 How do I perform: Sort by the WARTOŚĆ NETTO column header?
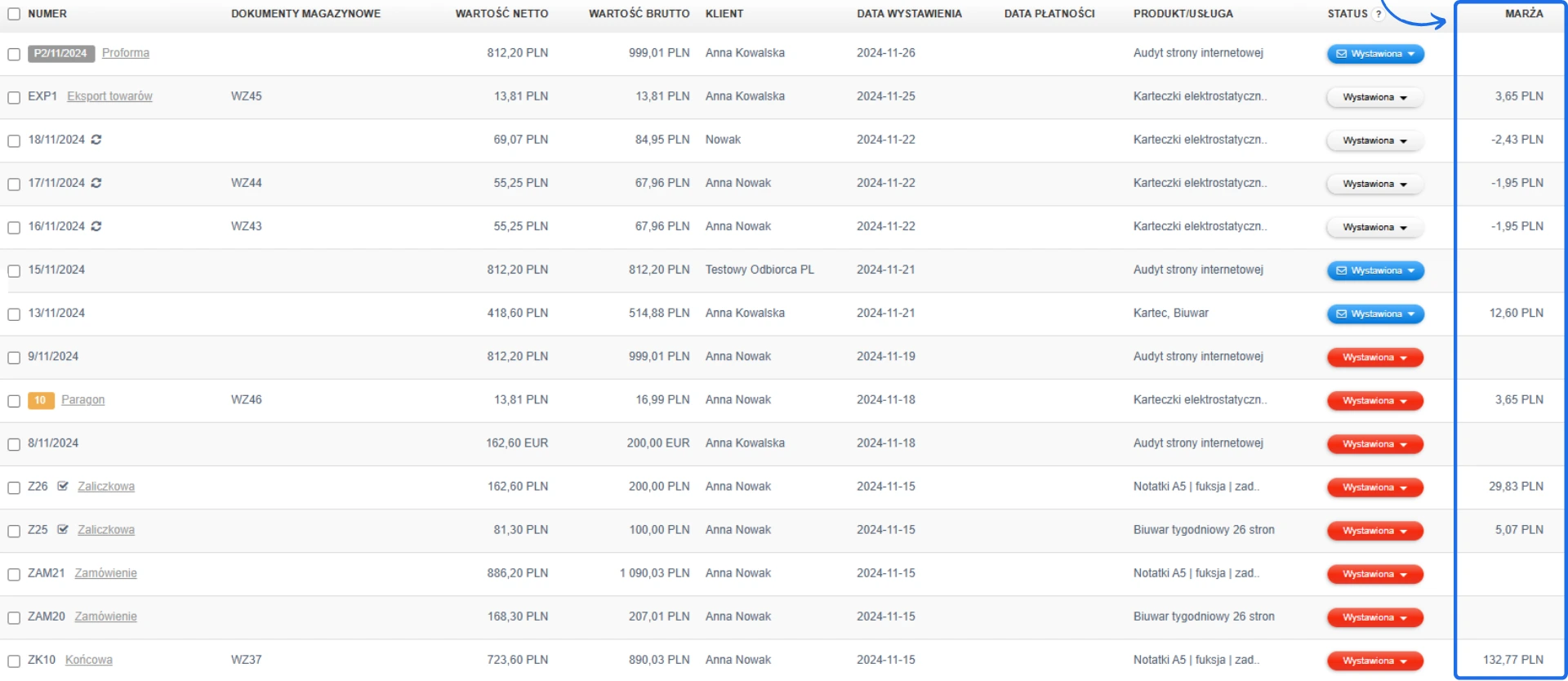pyautogui.click(x=501, y=14)
